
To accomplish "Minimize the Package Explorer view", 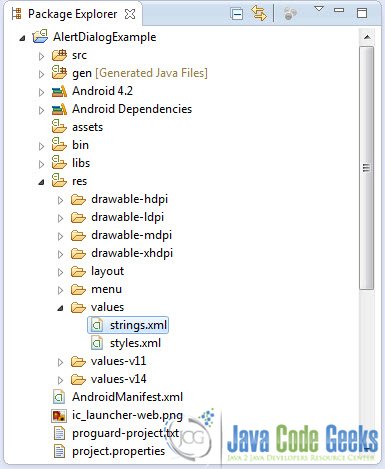I will click(339, 10).
